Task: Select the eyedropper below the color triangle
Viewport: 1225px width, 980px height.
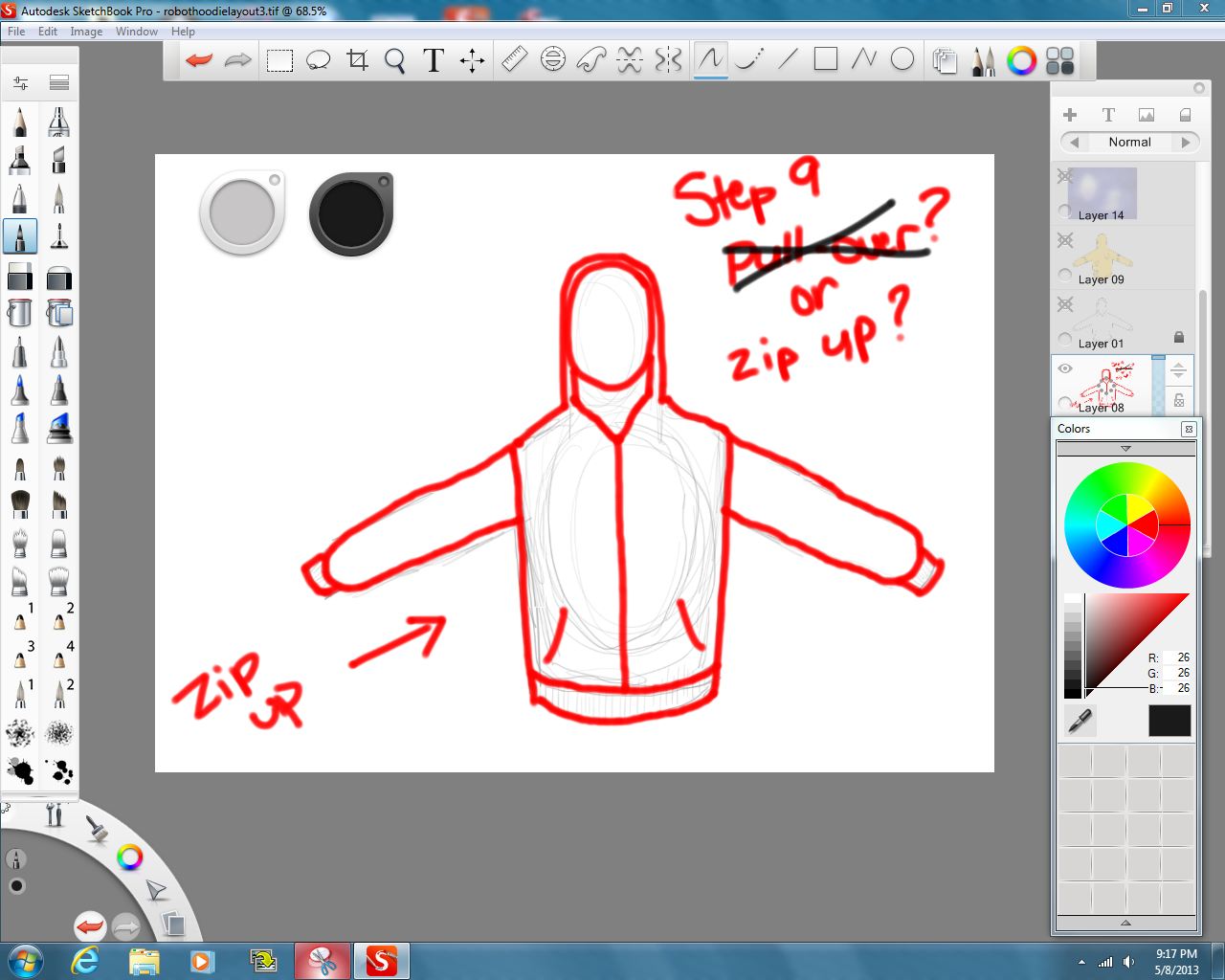Action: (x=1079, y=721)
